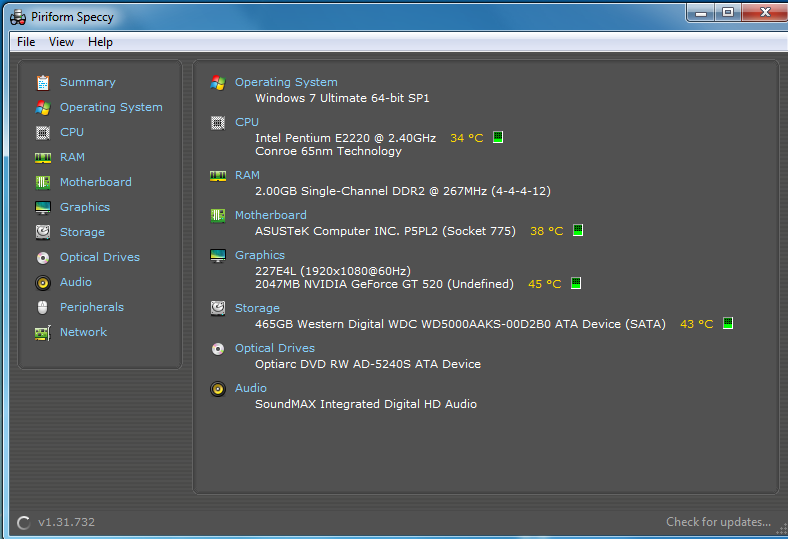Click the Windows flag icon in summary panel
Screen dimensions: 788x539
pos(218,83)
